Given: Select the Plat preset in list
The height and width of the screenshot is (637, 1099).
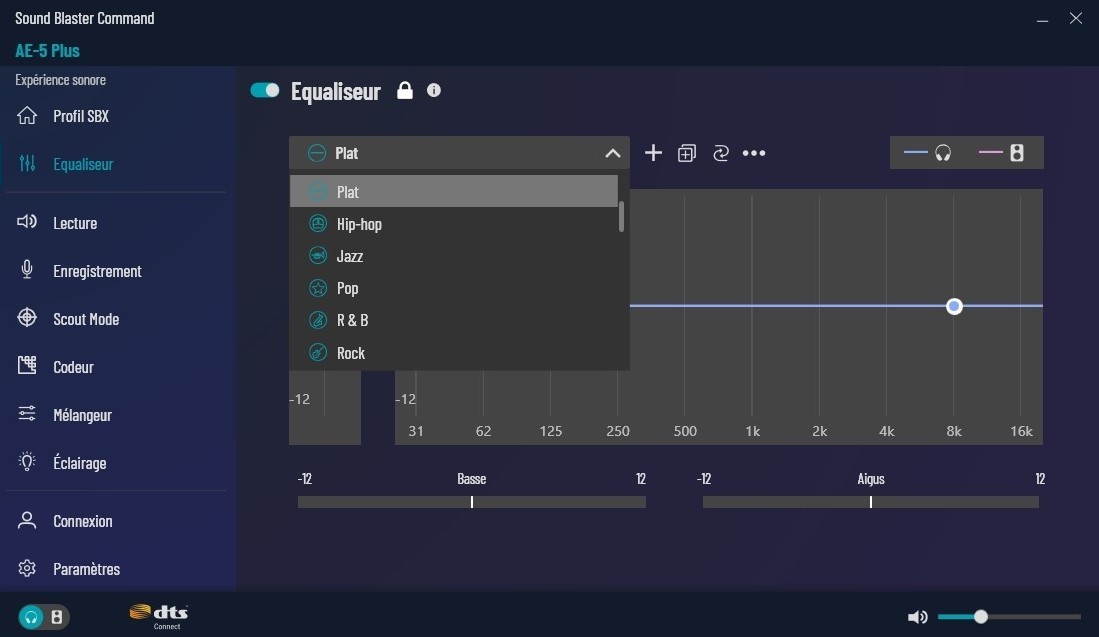Looking at the screenshot, I should [x=453, y=191].
